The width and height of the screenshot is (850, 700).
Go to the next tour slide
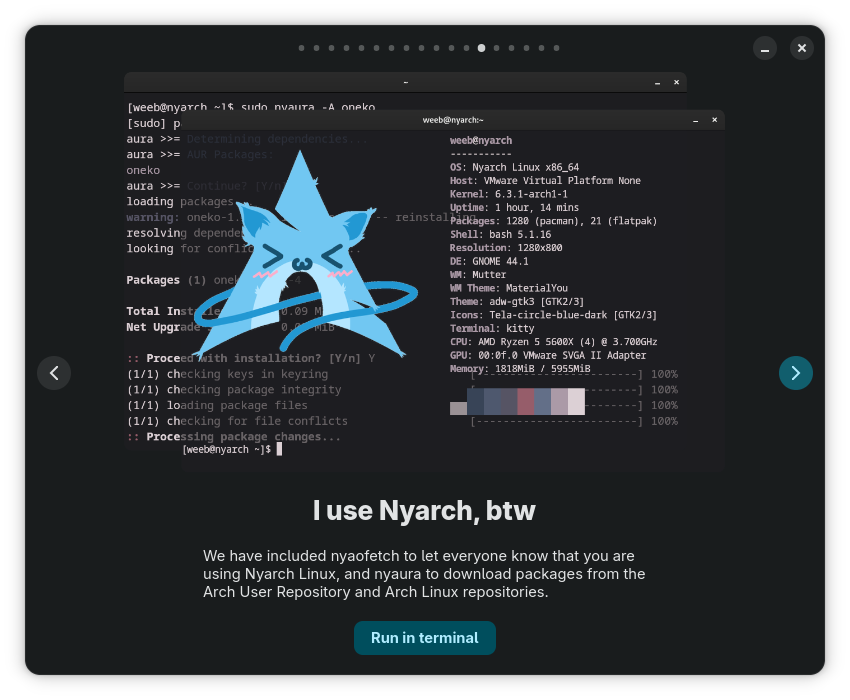click(x=795, y=373)
